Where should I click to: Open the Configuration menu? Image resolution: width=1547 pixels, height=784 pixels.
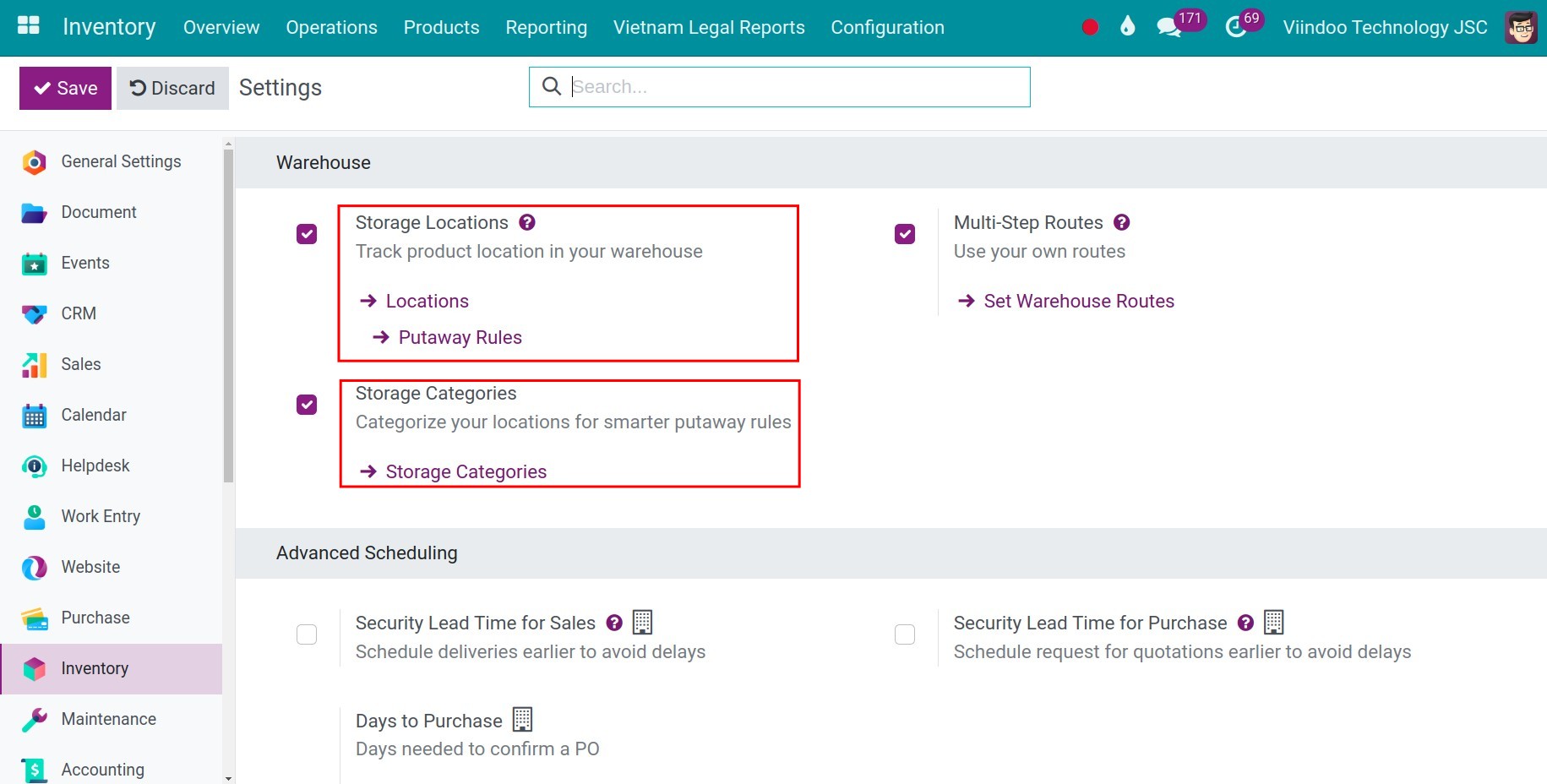point(887,27)
